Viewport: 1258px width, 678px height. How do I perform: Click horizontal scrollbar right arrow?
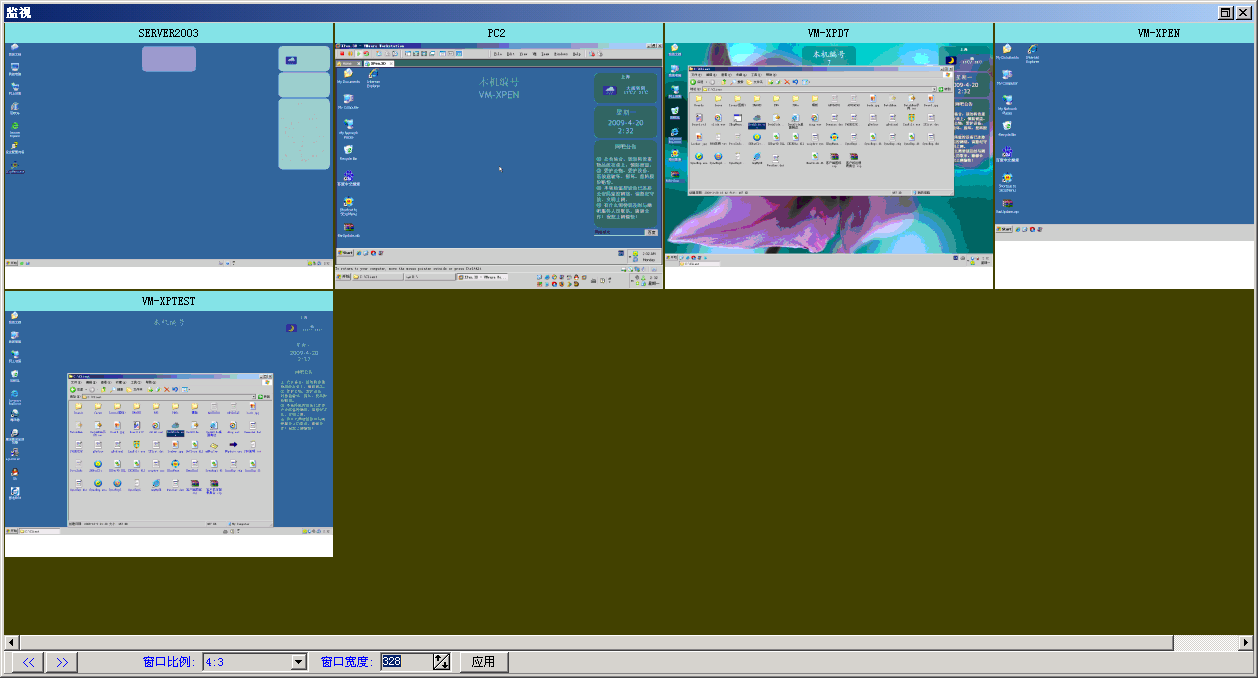1246,642
